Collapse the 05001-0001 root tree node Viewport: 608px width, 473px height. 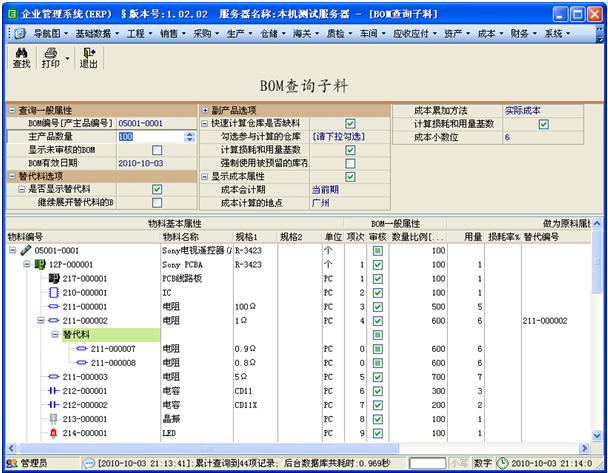13,250
